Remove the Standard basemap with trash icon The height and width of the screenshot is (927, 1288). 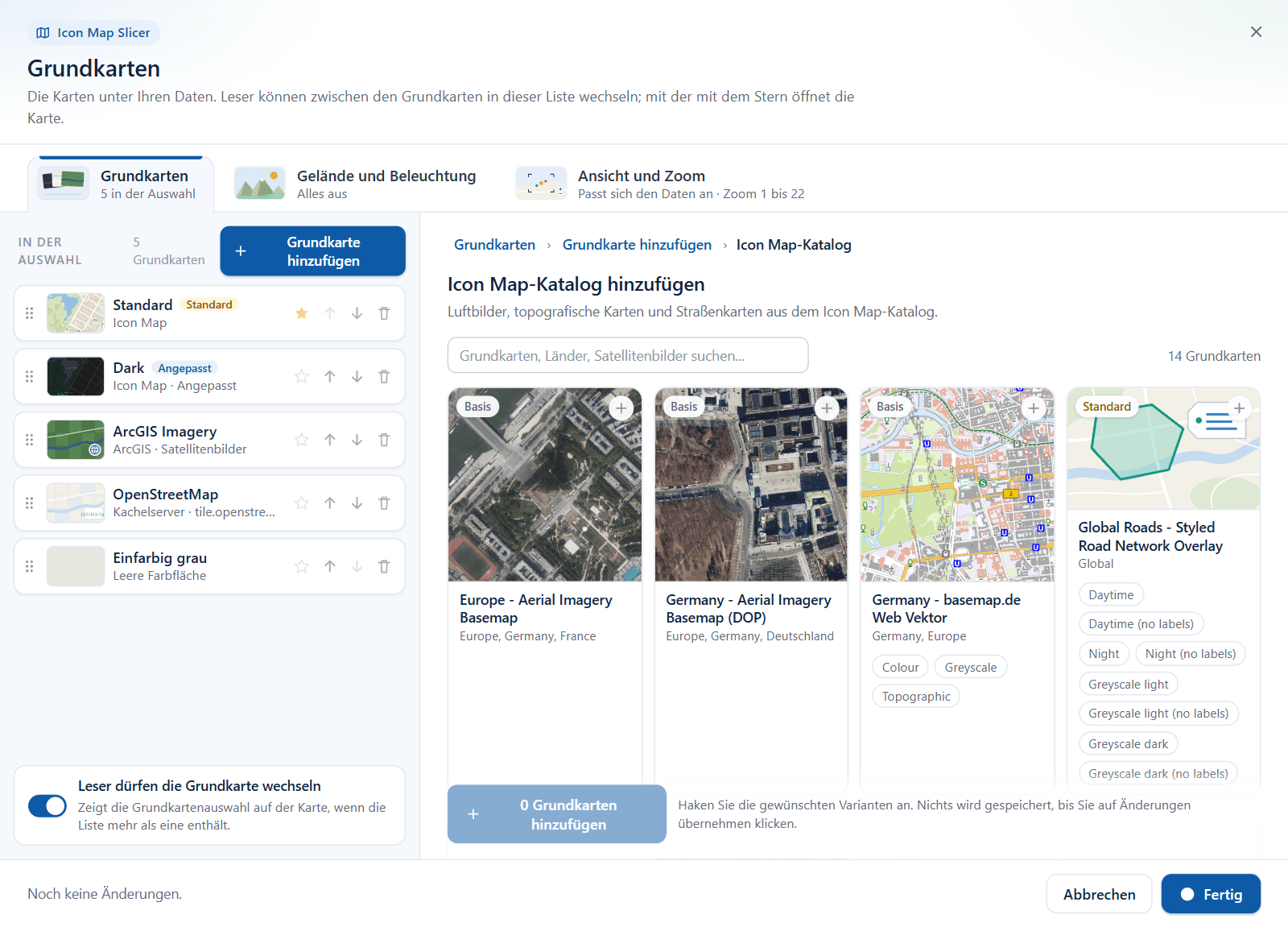[384, 313]
